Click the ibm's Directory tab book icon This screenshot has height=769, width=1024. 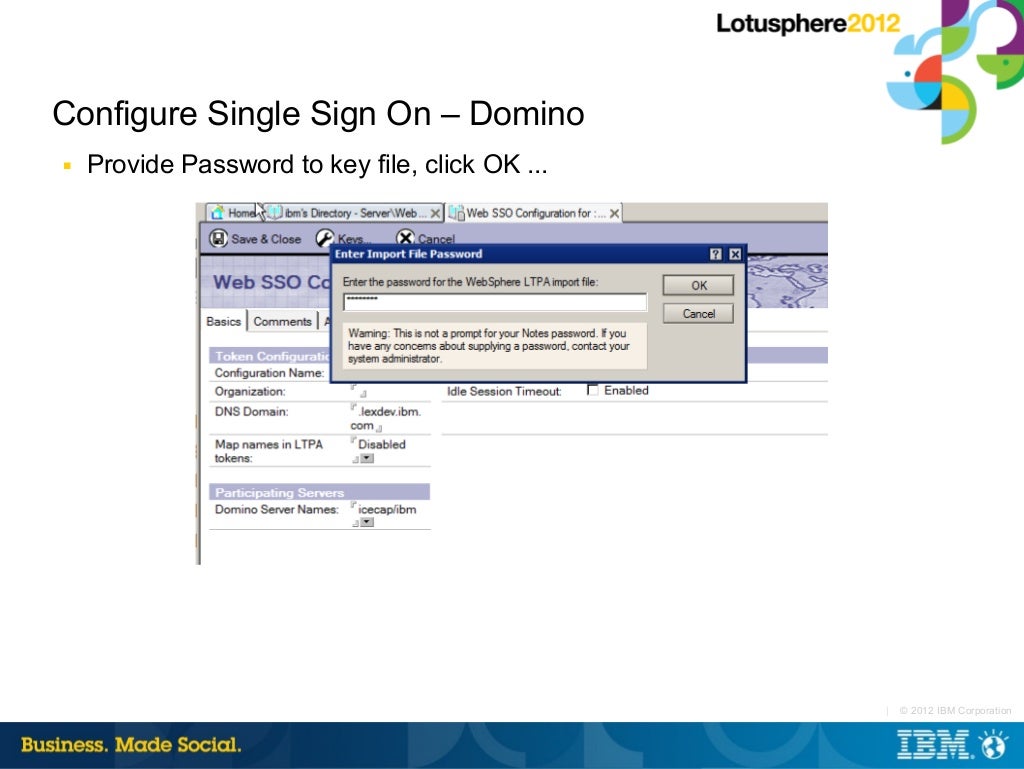(x=274, y=213)
